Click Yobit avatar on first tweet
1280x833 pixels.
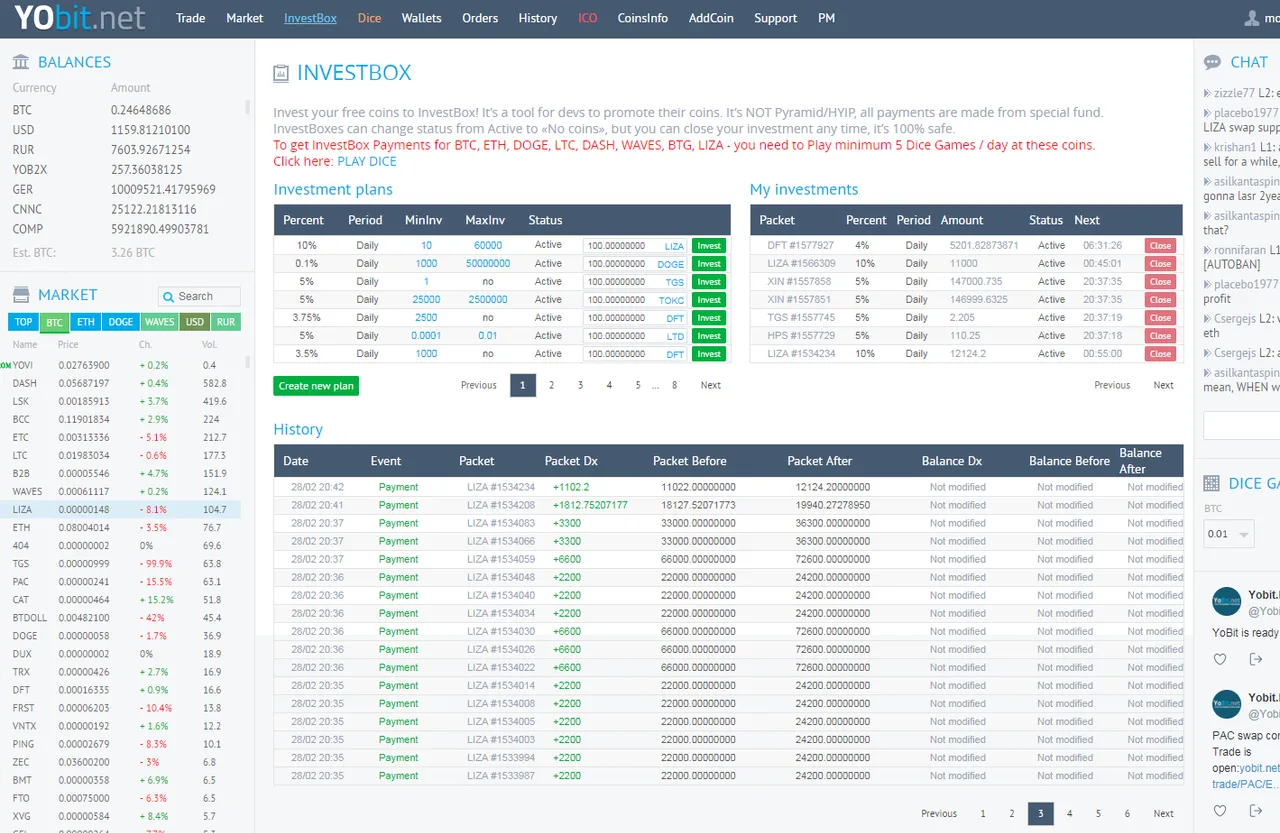(1226, 601)
